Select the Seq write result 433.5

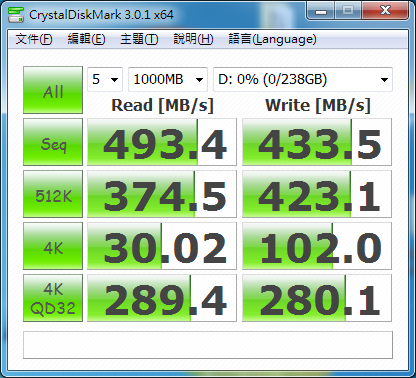pos(317,142)
